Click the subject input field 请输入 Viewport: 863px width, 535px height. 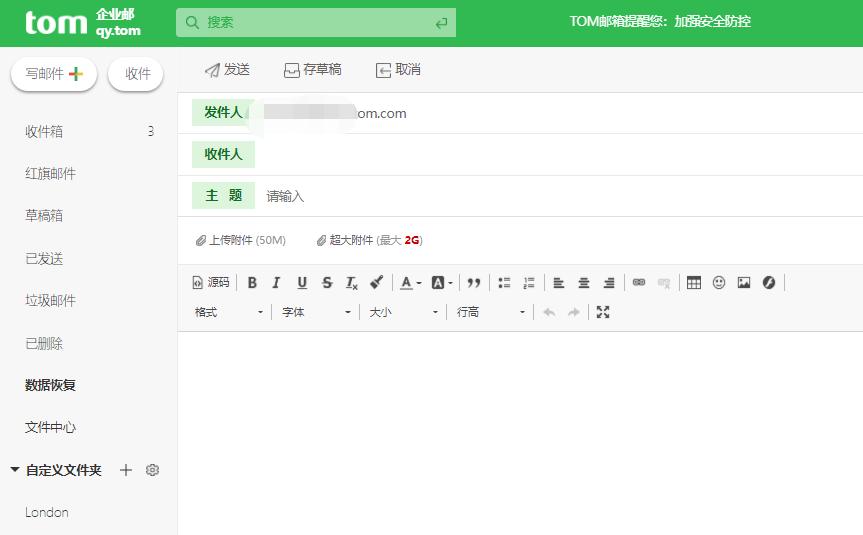(x=559, y=196)
